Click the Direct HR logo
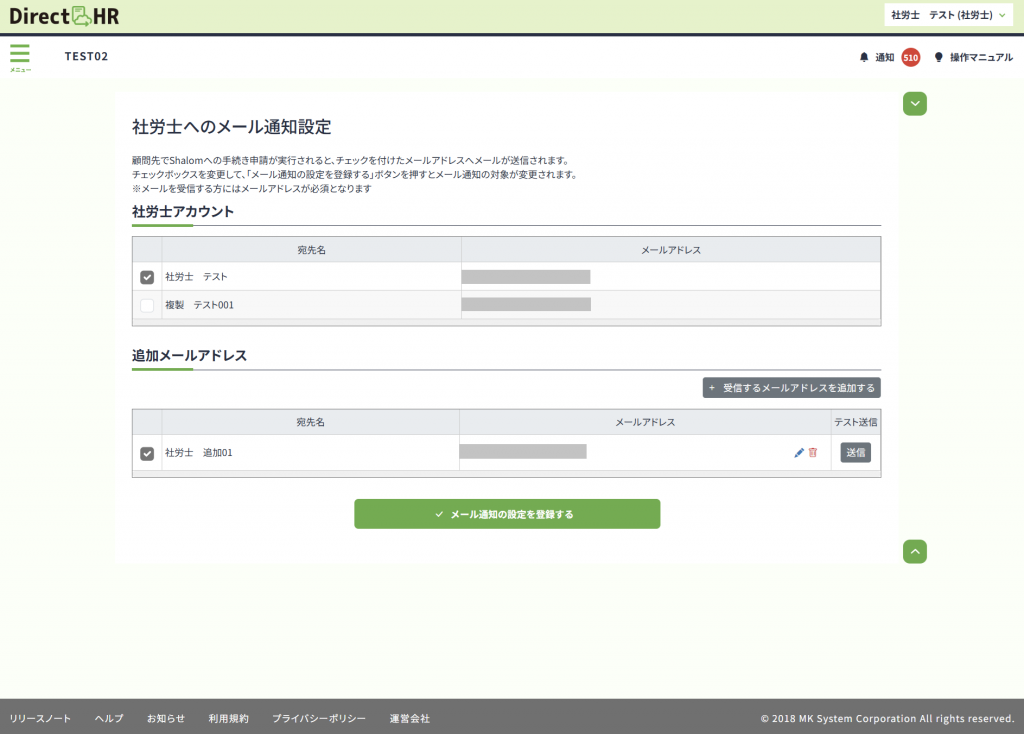 pyautogui.click(x=64, y=16)
